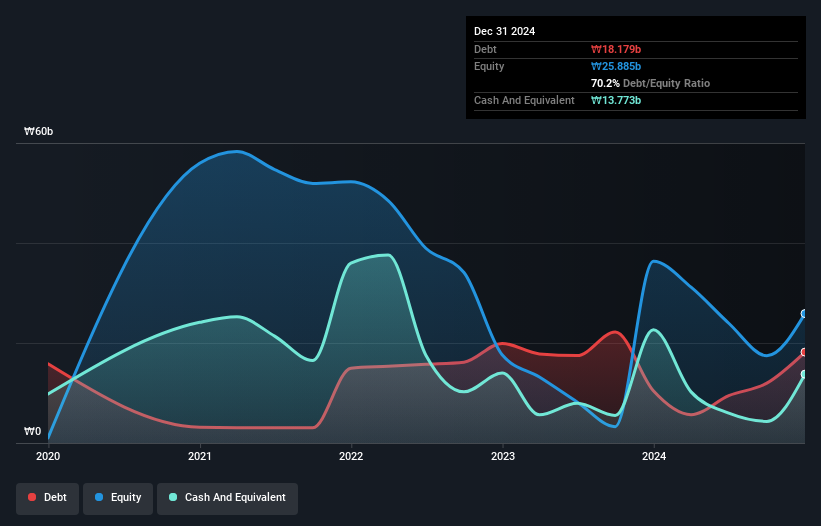The image size is (821, 526).
Task: Click the blue Equity legend dot
Action: tap(99, 497)
